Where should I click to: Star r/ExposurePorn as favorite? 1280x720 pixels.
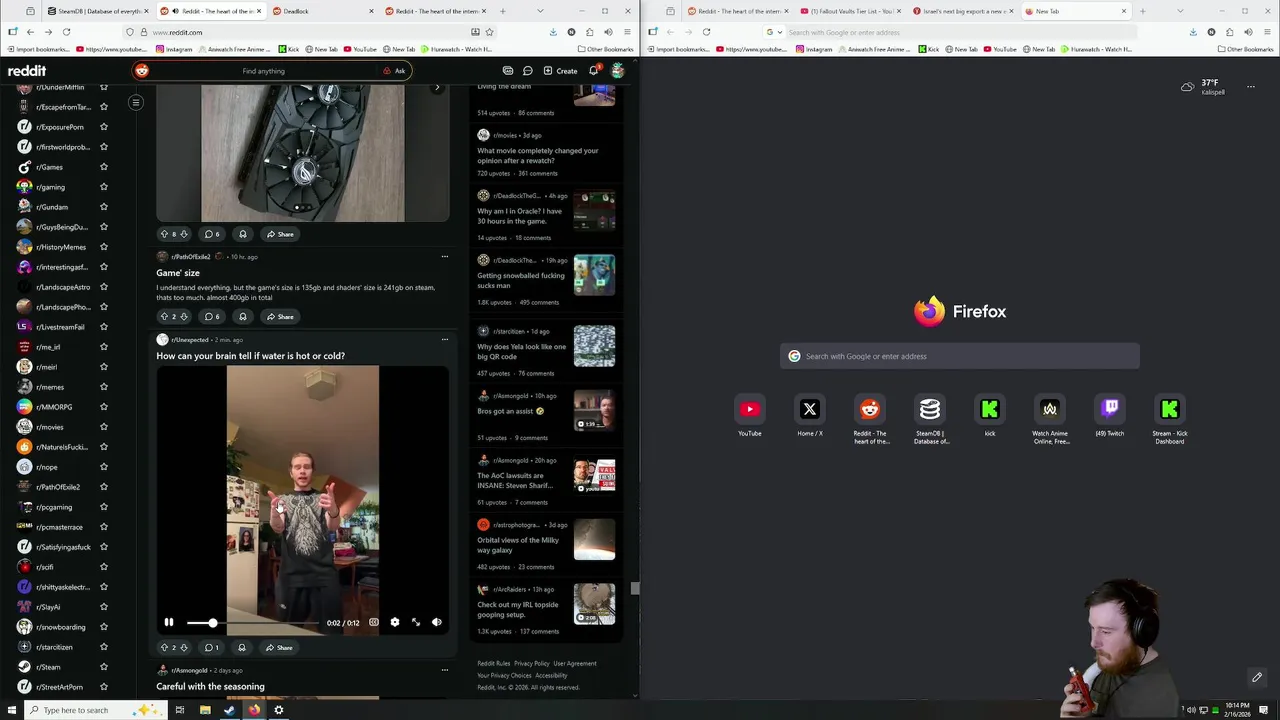(x=103, y=127)
